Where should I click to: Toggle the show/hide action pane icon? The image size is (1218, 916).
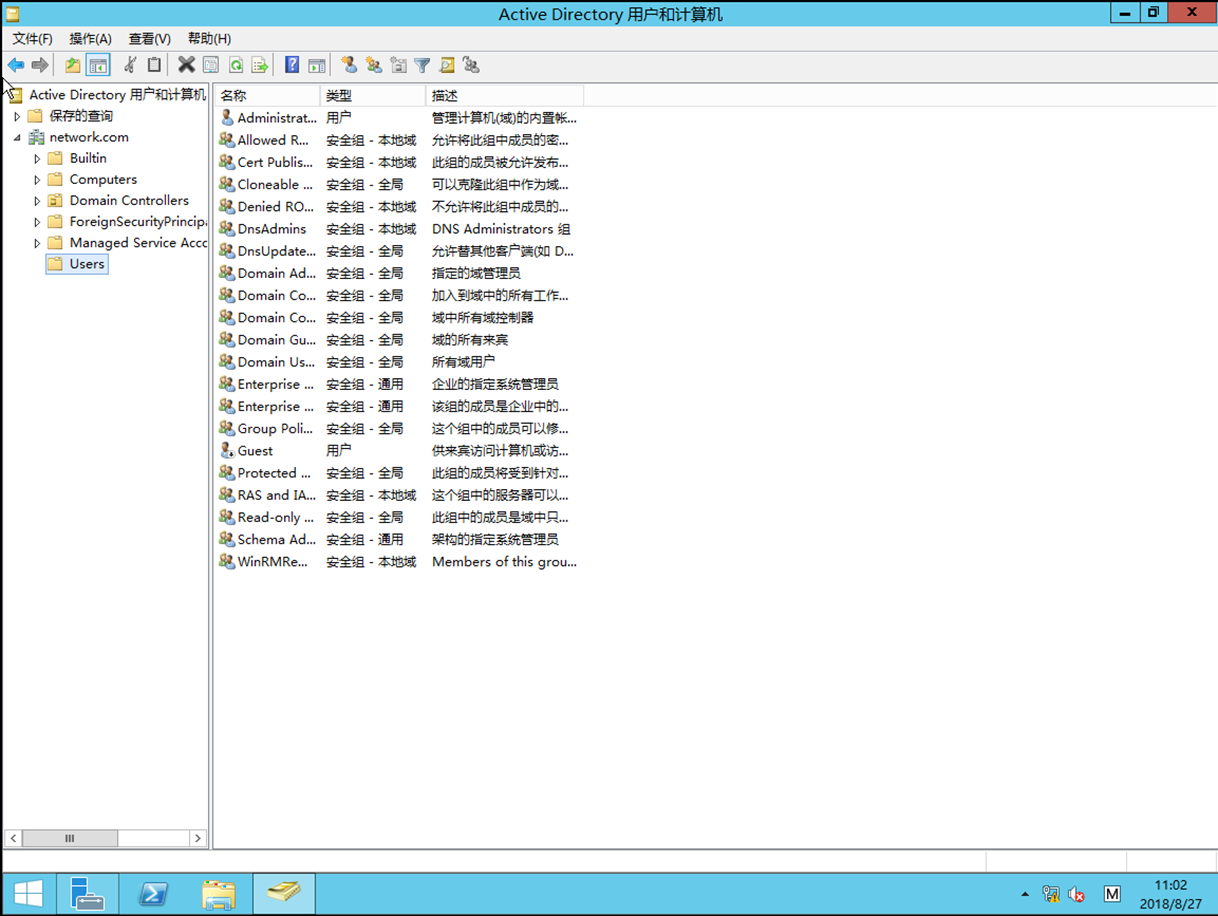tap(317, 65)
